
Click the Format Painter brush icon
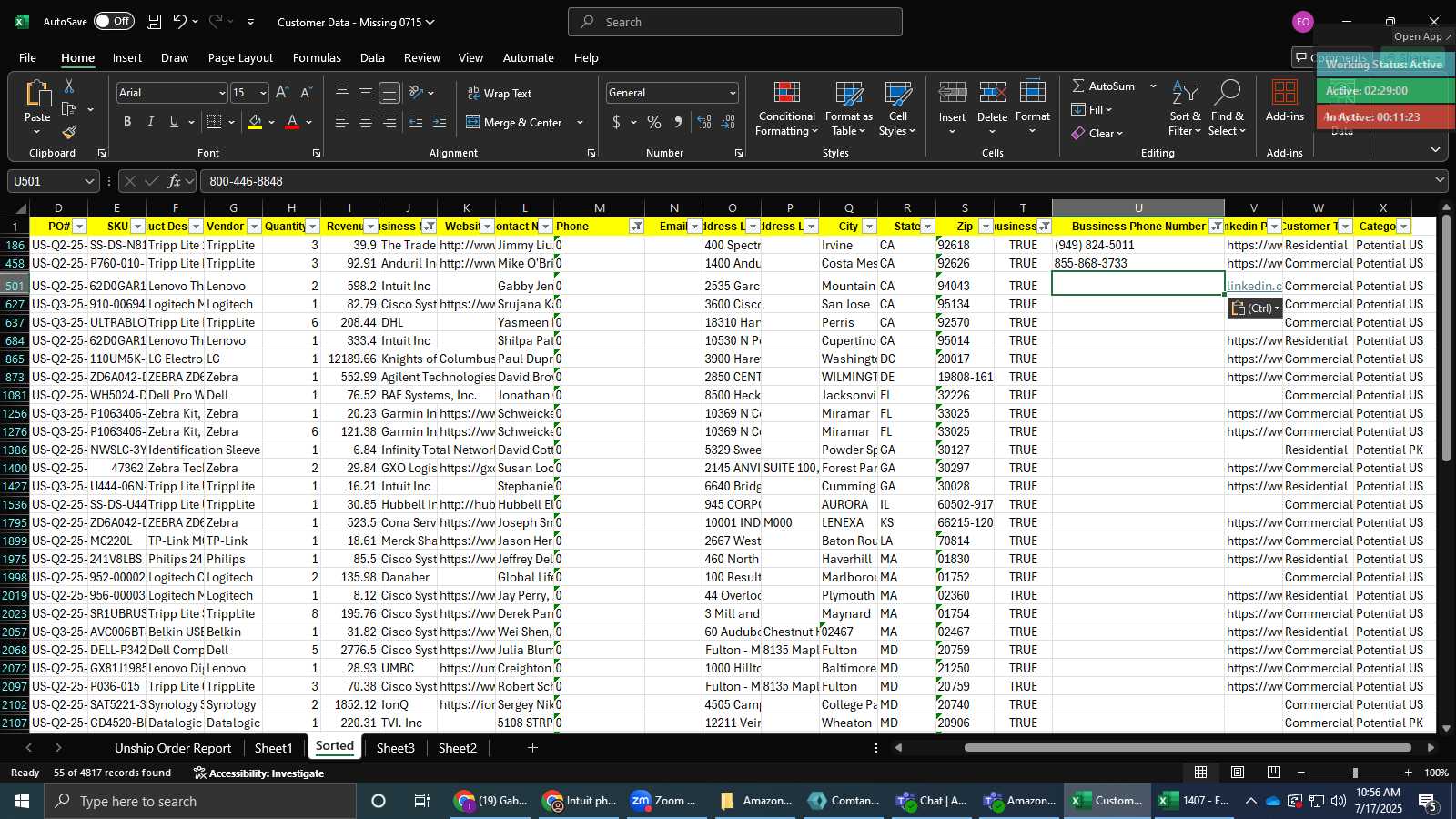[69, 132]
